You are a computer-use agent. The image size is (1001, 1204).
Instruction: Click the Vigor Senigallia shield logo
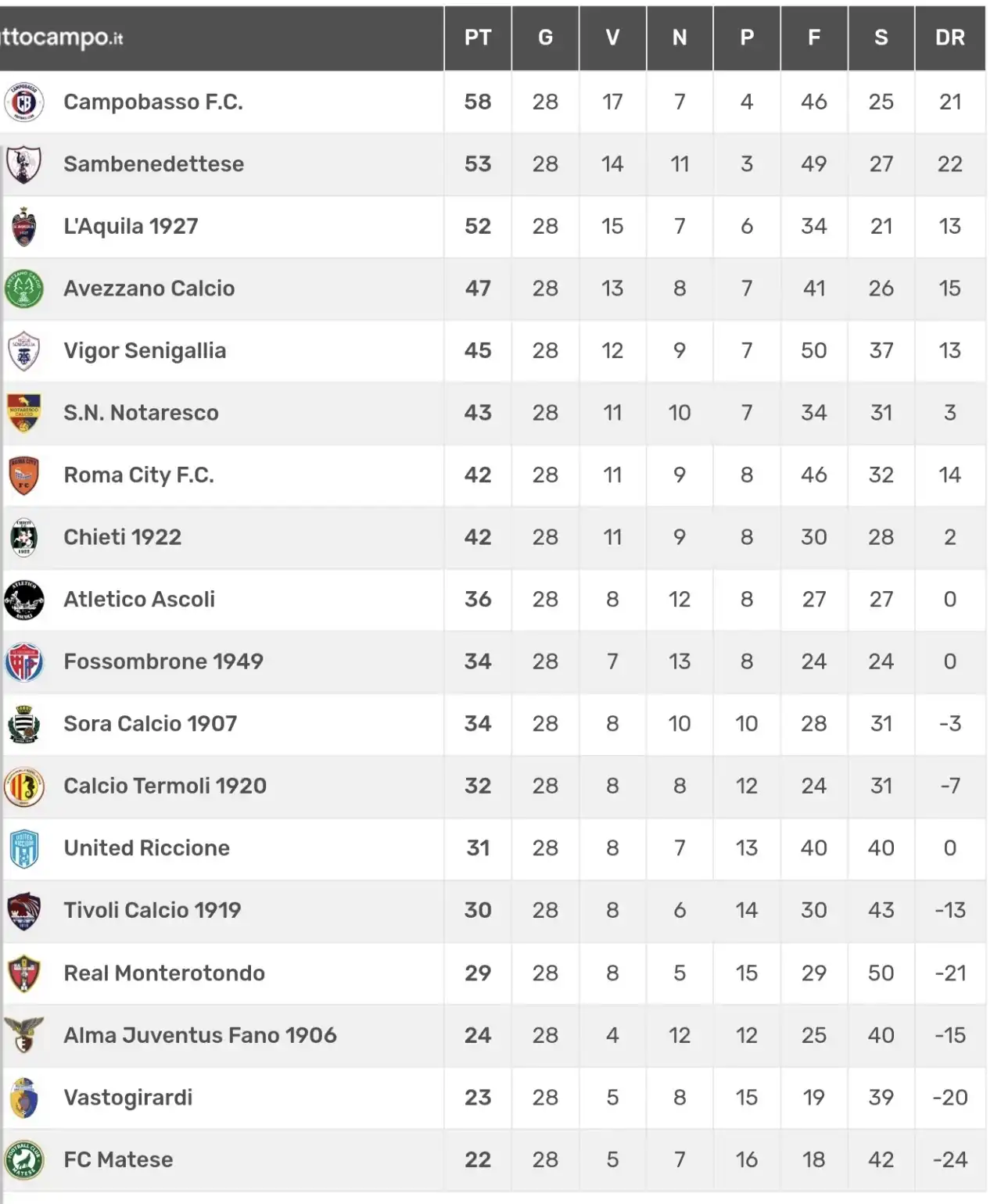[24, 351]
